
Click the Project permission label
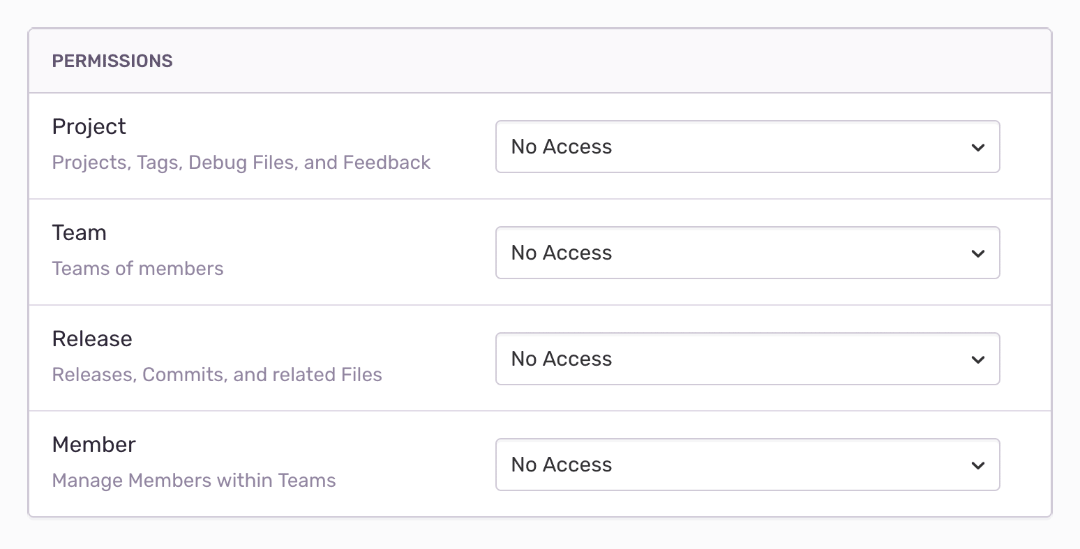[x=89, y=127]
